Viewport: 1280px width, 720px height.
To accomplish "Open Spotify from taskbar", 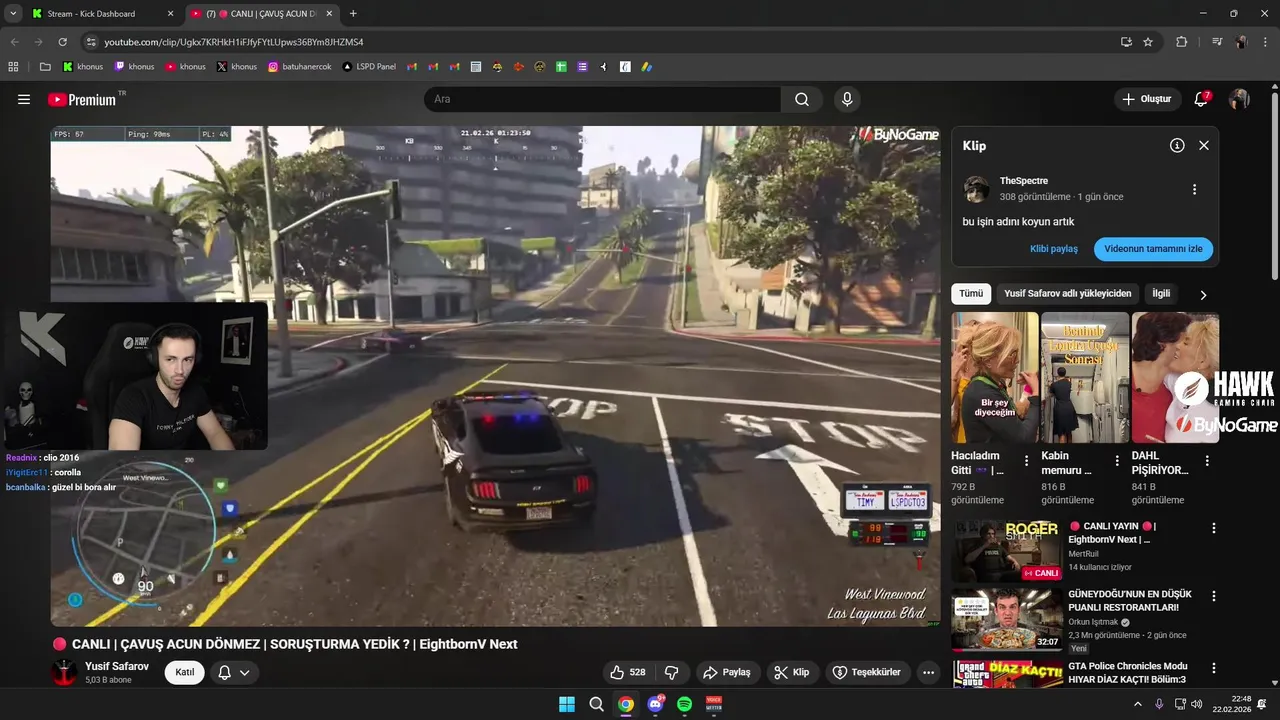I will [684, 704].
